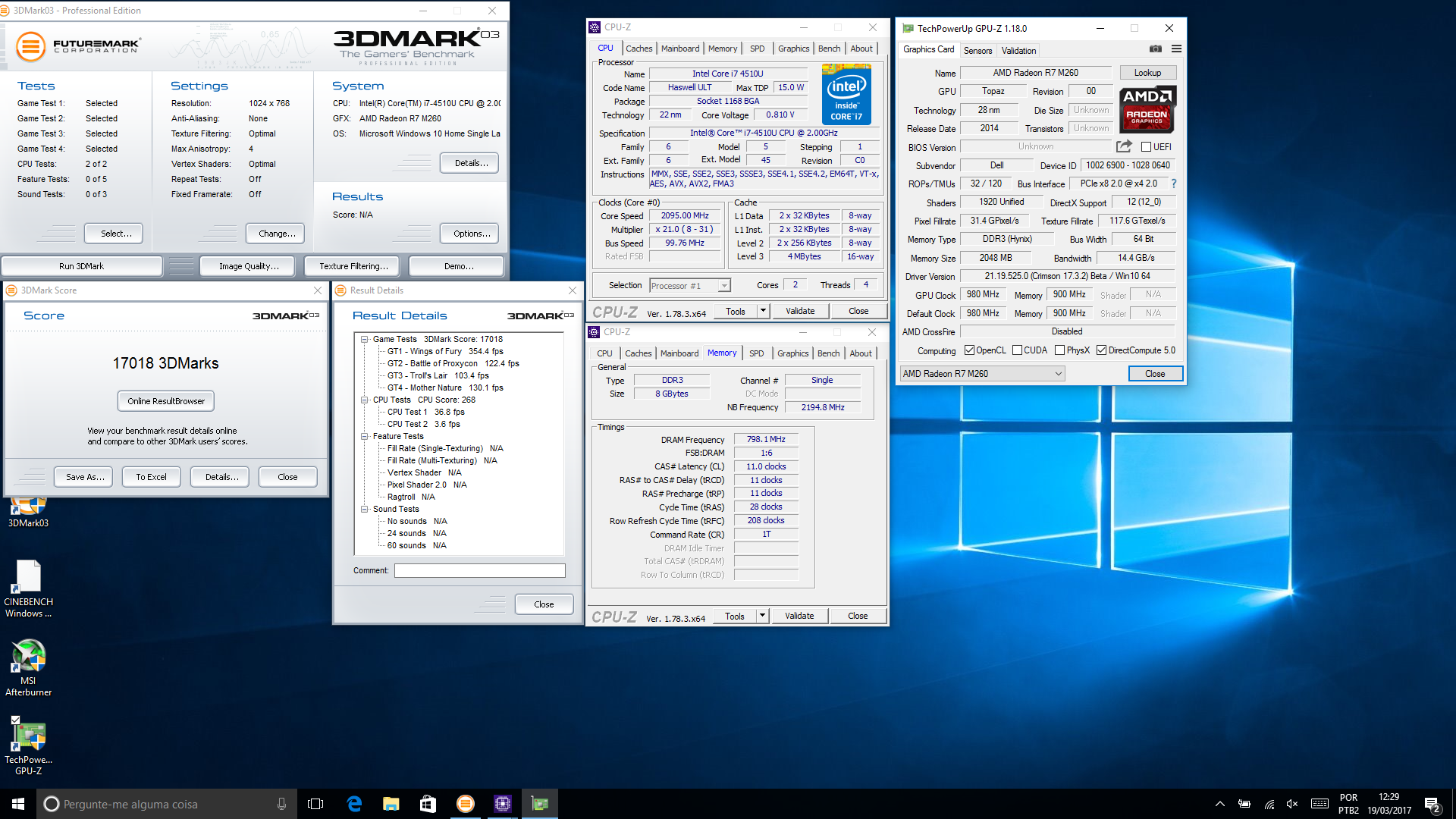Click the Lookup button in GPU-Z
The image size is (1456, 819).
click(1147, 73)
